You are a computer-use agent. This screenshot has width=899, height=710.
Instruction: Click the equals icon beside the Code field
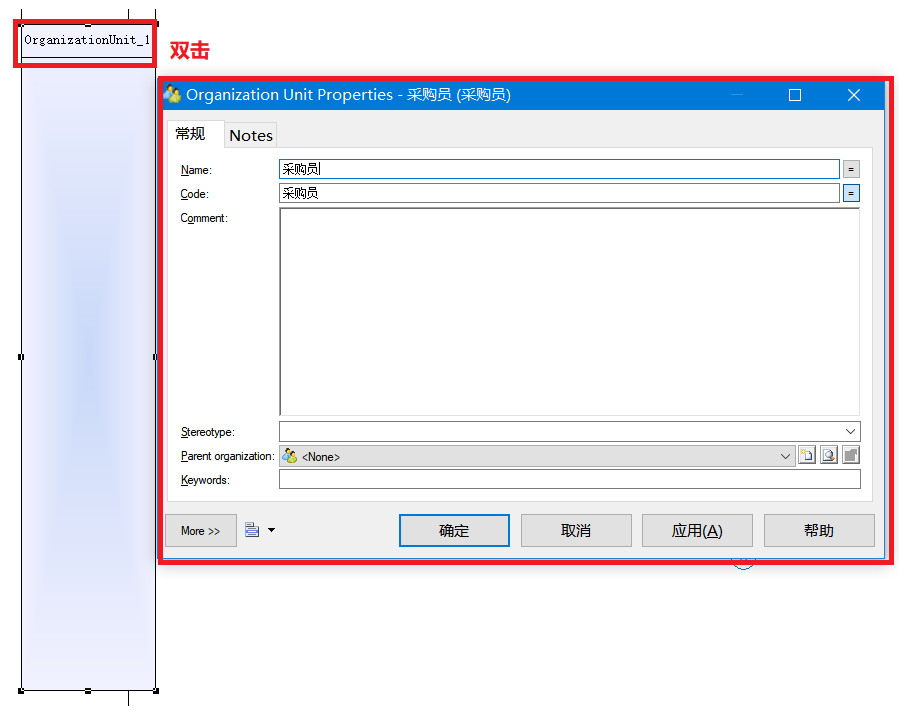pos(851,192)
